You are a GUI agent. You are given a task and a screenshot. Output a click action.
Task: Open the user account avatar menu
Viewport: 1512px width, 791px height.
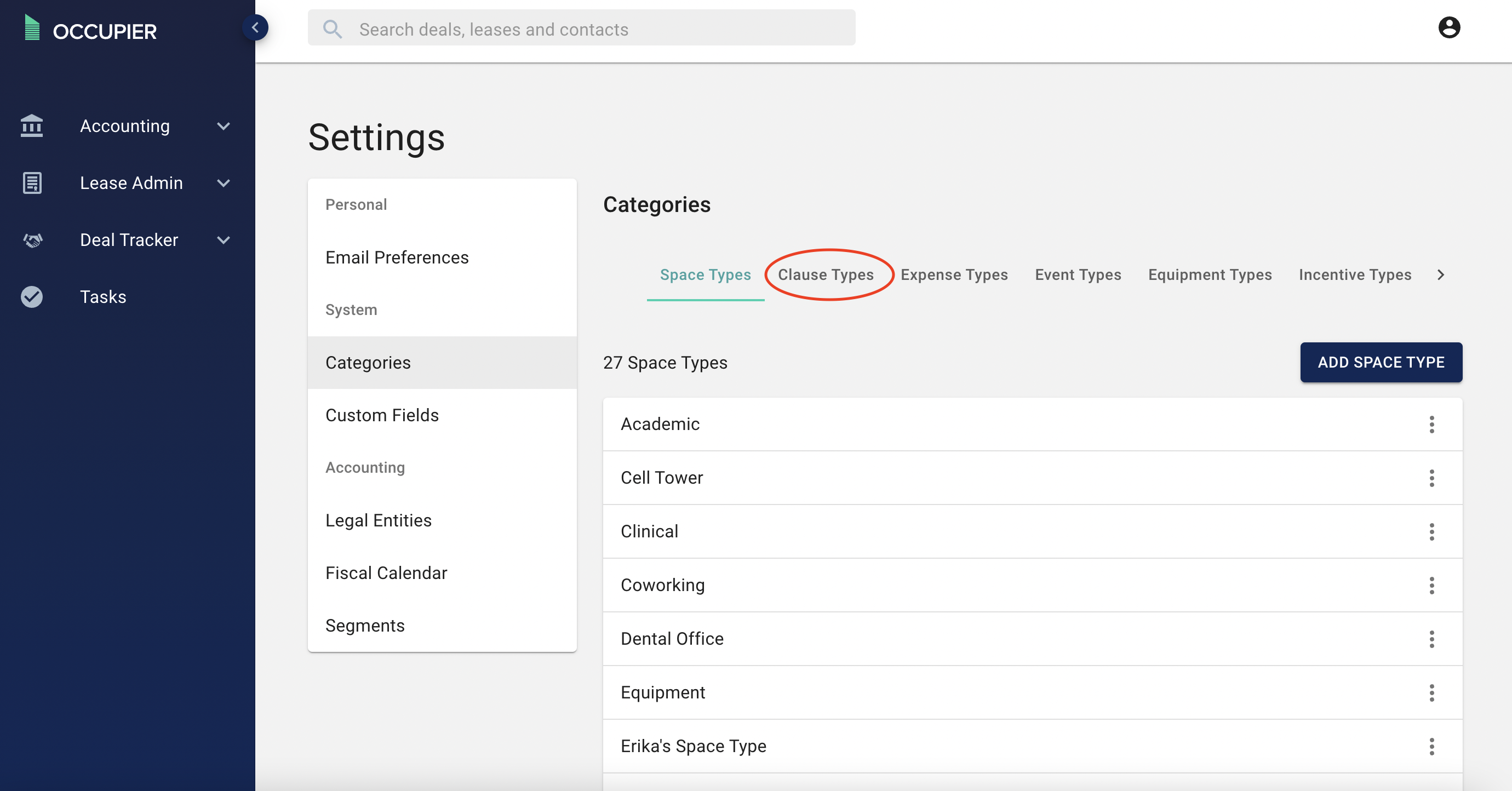pos(1449,27)
